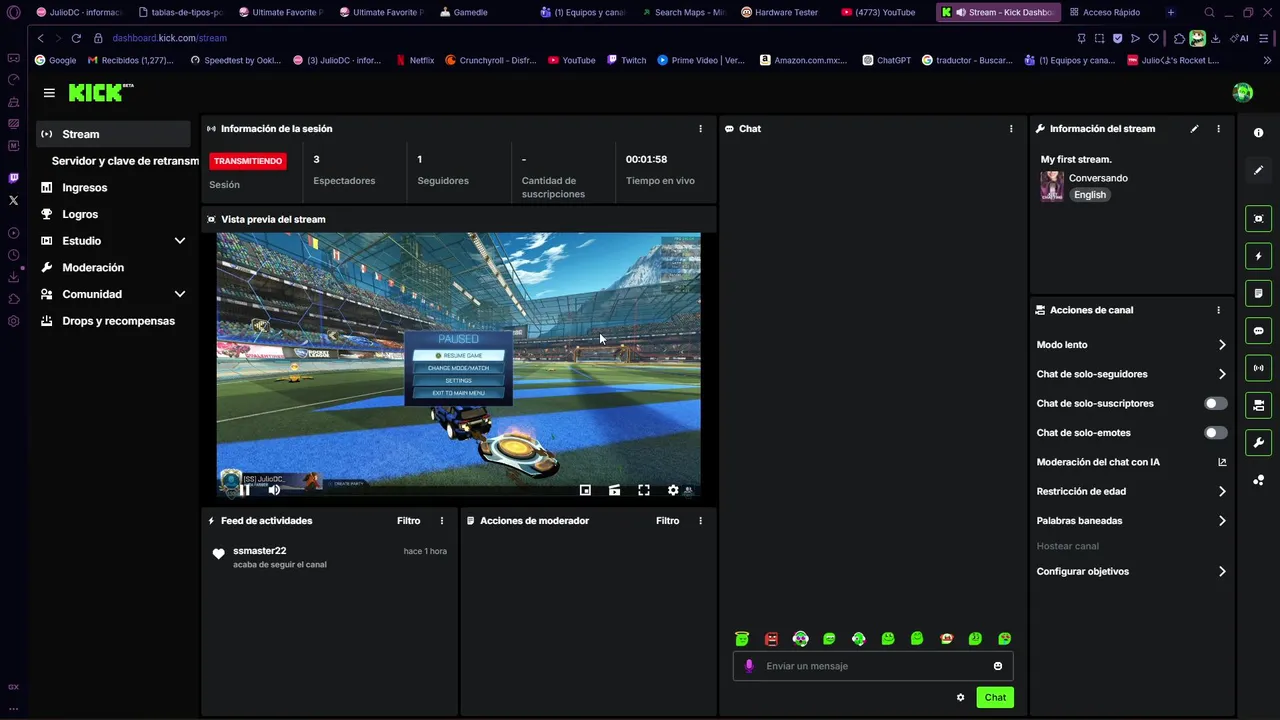The width and height of the screenshot is (1280, 720).
Task: Open Ingresos in the left navigation
Action: tap(113, 188)
